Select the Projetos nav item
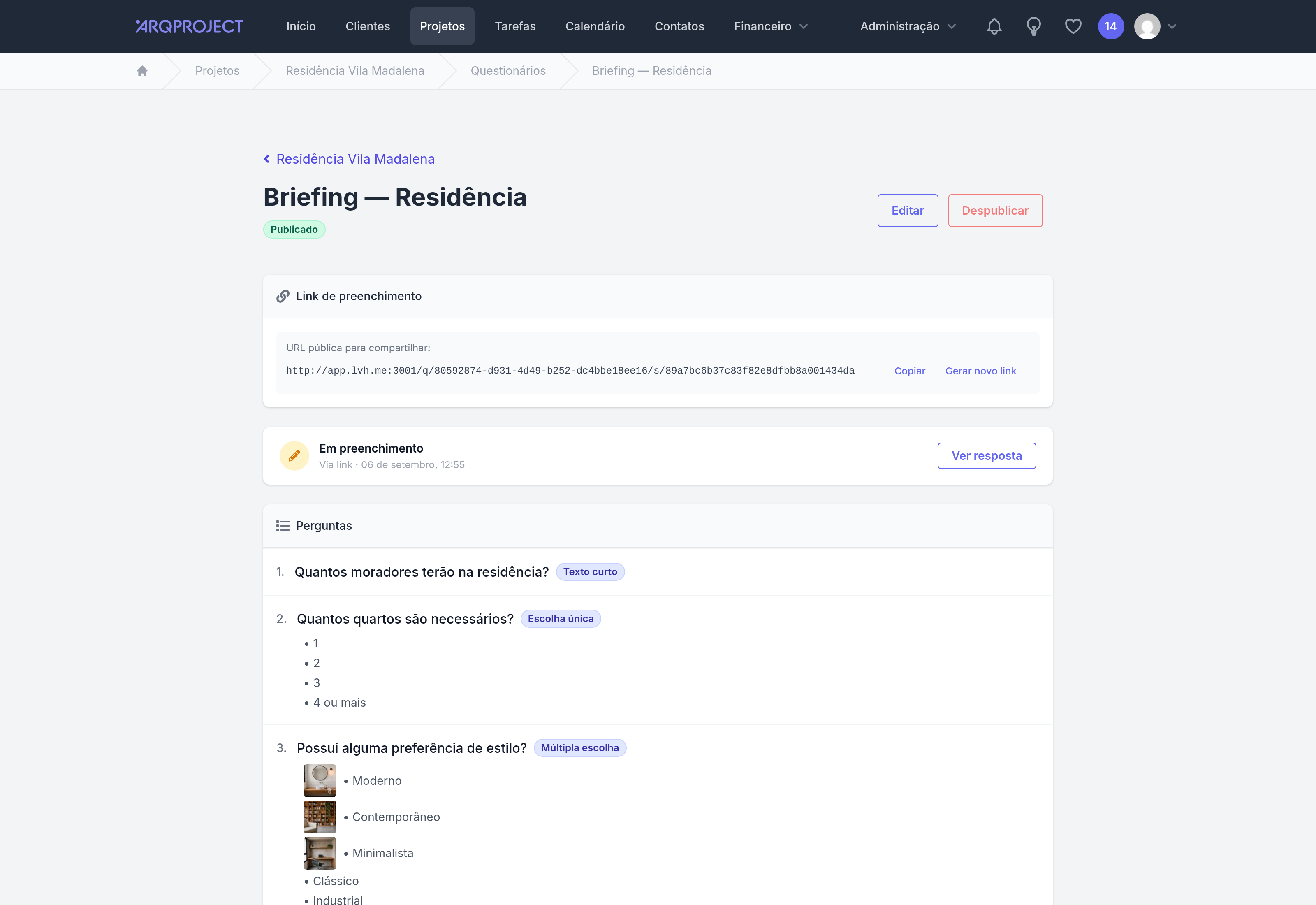Image resolution: width=1316 pixels, height=905 pixels. 442,26
